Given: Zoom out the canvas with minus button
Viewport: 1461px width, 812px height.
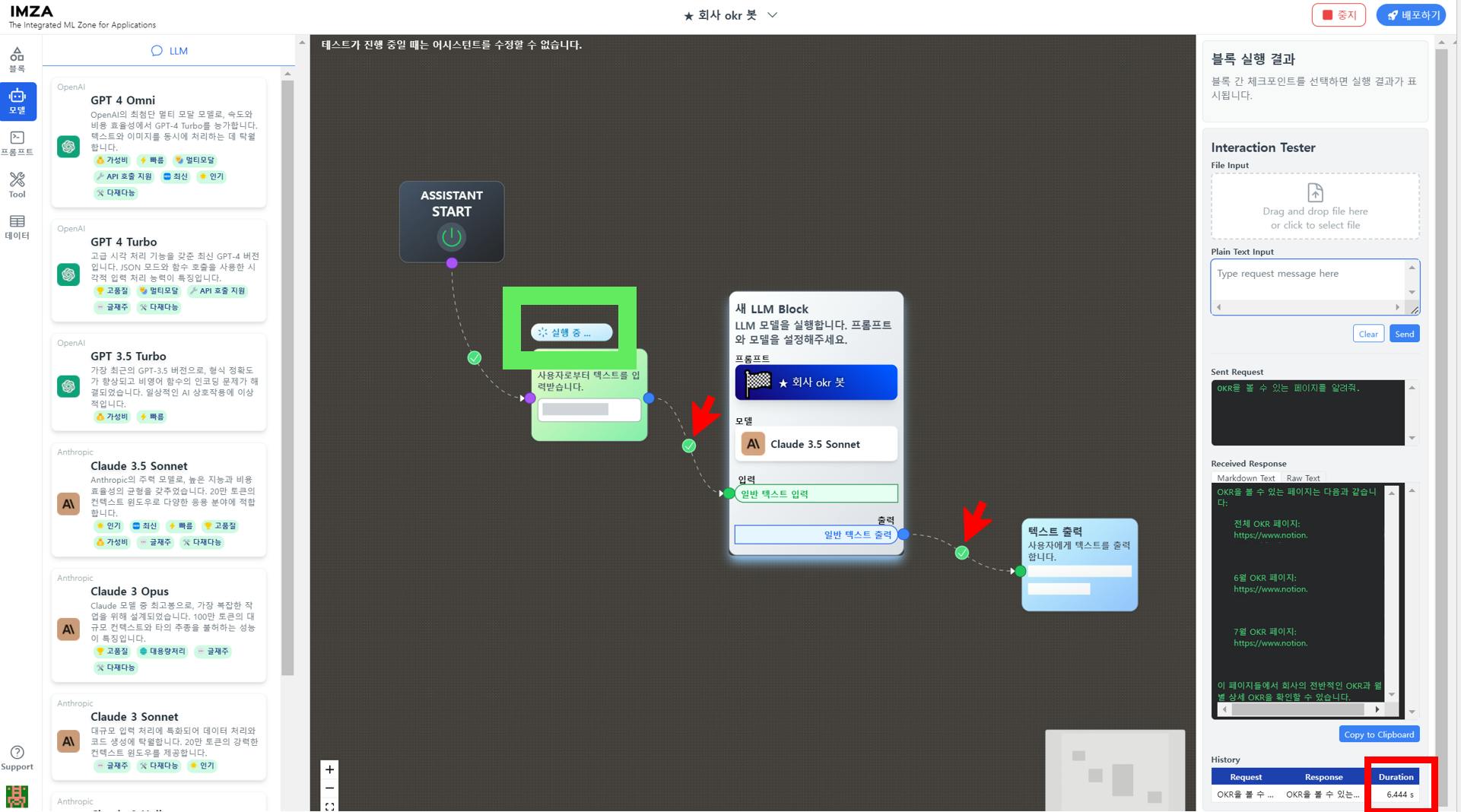Looking at the screenshot, I should (329, 788).
